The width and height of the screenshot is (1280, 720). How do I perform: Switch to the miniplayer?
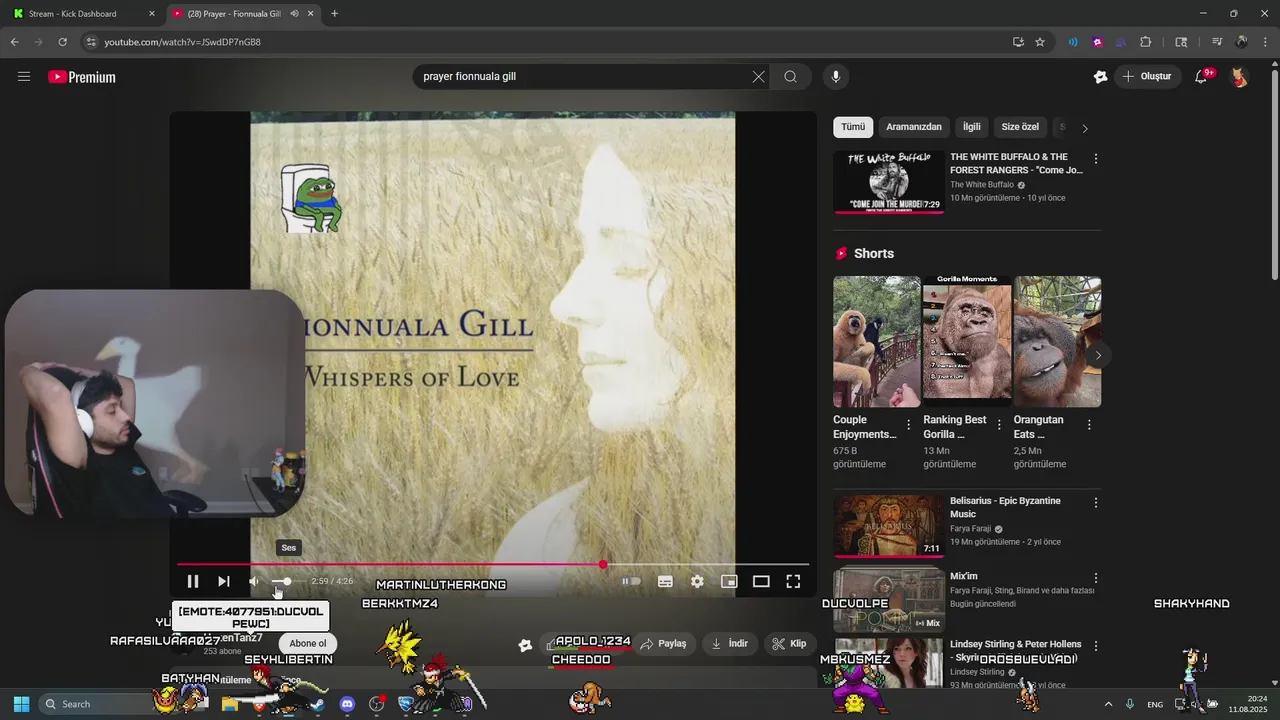[729, 581]
